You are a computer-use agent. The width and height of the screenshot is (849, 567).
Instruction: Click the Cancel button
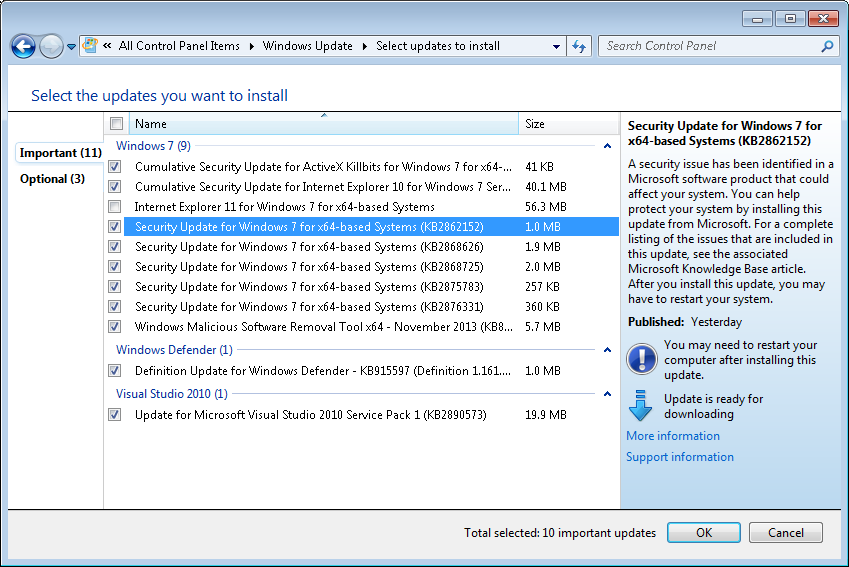pyautogui.click(x=786, y=532)
